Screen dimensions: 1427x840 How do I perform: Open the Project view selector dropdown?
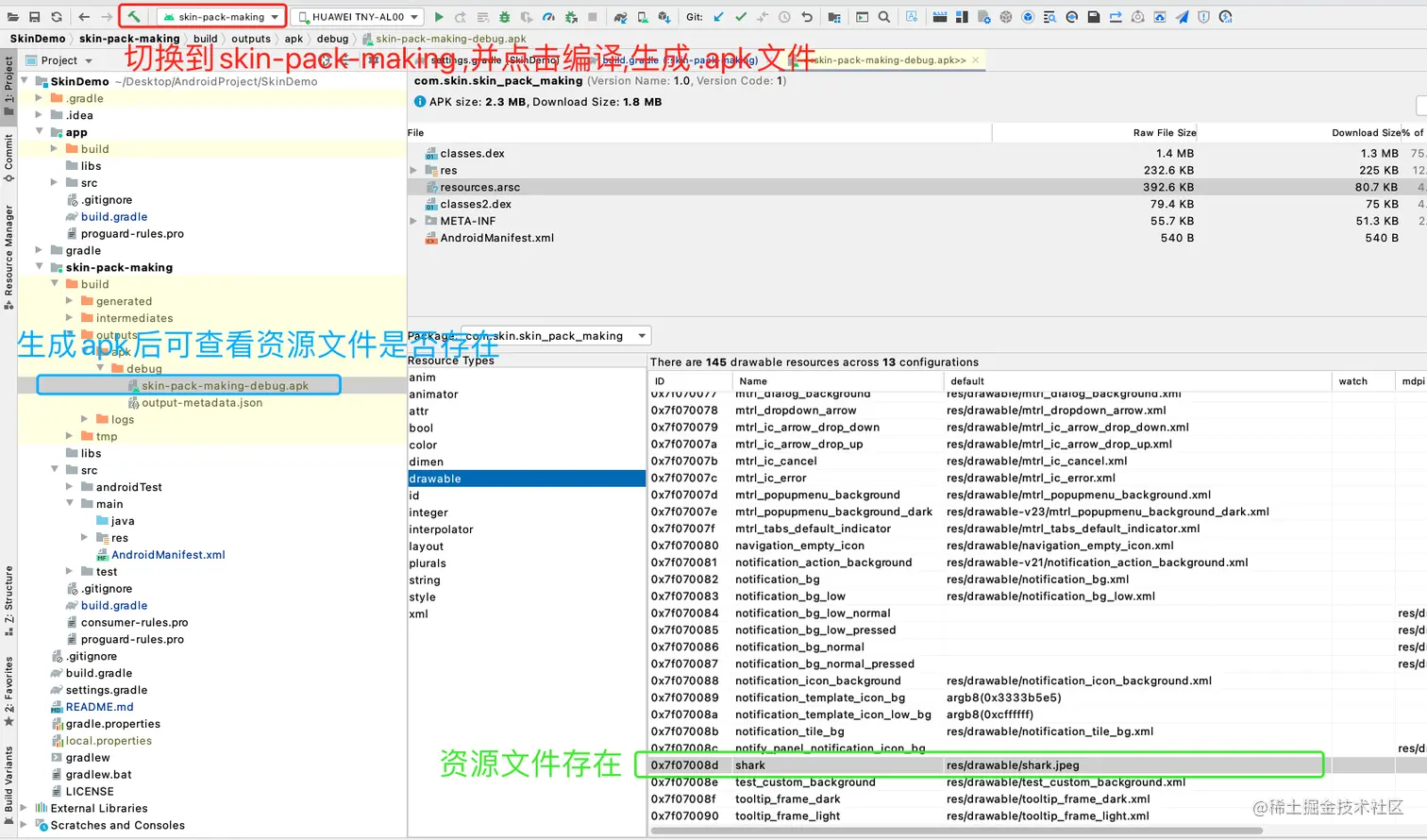[59, 60]
